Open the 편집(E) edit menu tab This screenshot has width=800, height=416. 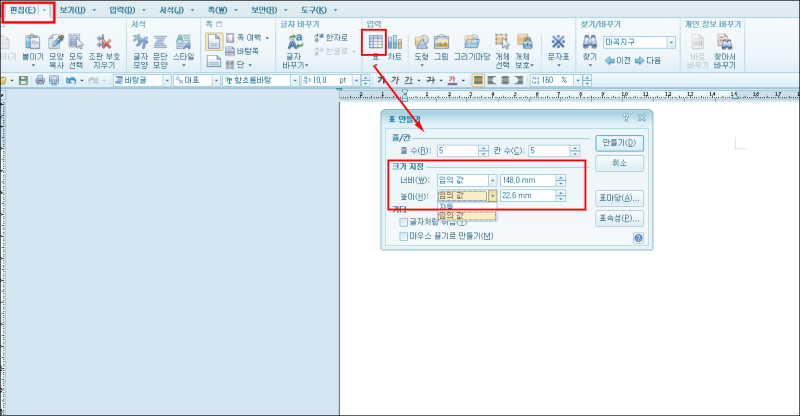click(x=23, y=10)
